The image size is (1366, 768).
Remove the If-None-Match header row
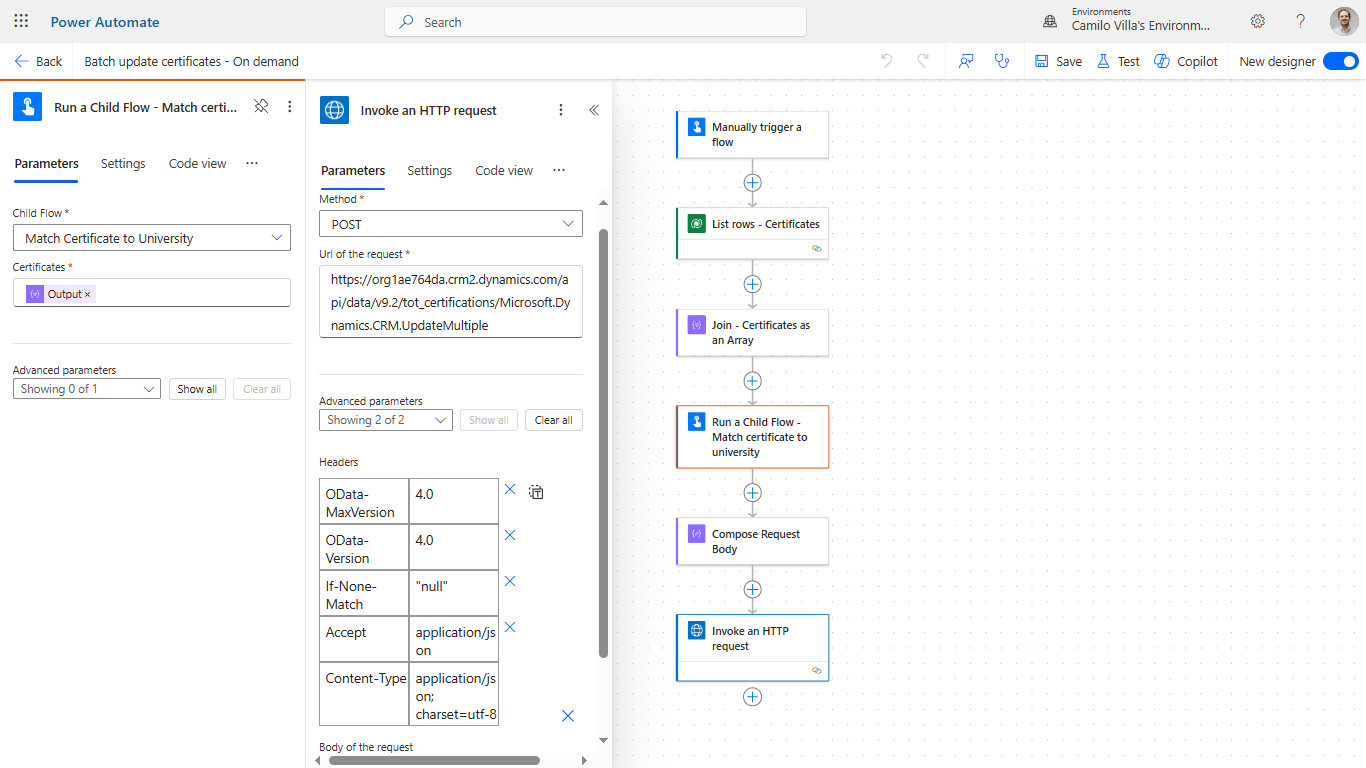510,581
